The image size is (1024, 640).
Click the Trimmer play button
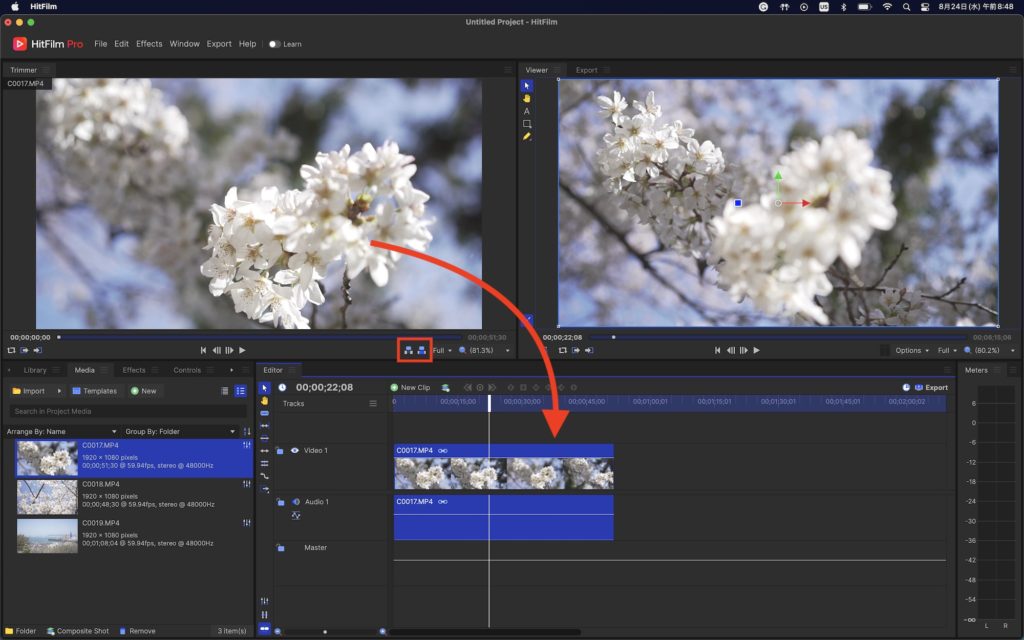click(242, 350)
